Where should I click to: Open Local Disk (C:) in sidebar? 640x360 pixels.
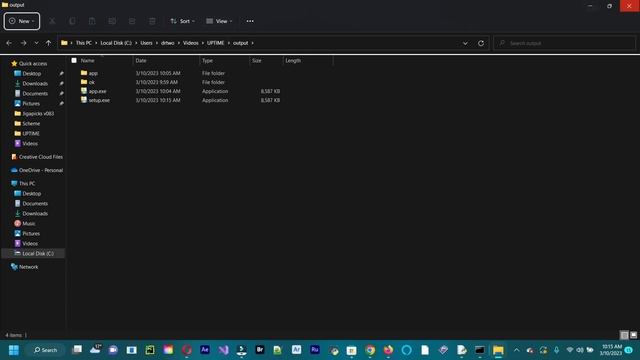(x=38, y=253)
